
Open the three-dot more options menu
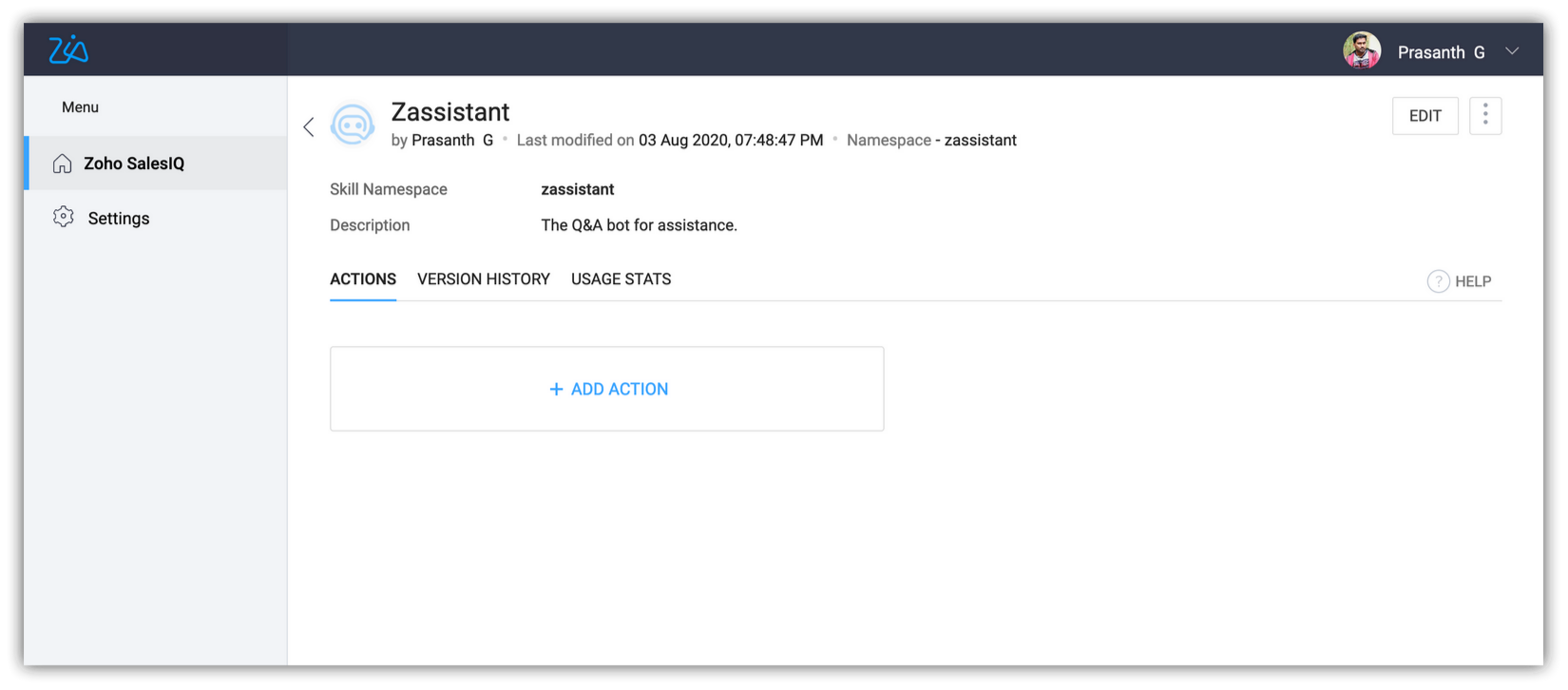click(1484, 116)
